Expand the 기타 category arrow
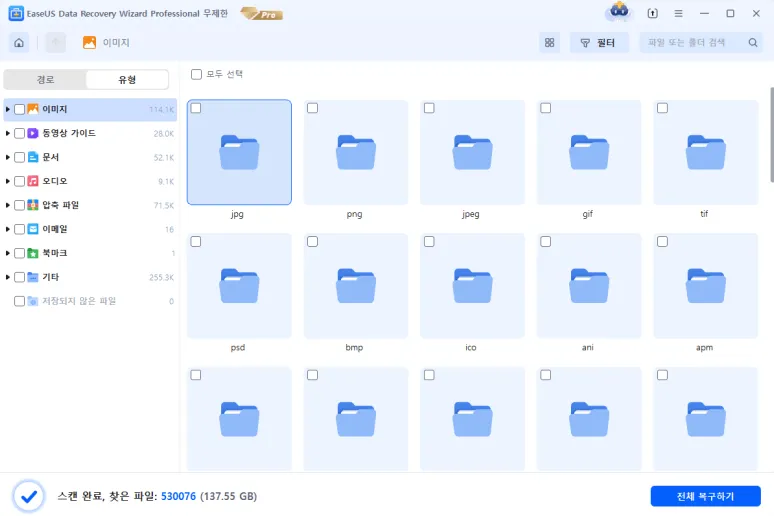This screenshot has width=774, height=516. click(x=8, y=277)
